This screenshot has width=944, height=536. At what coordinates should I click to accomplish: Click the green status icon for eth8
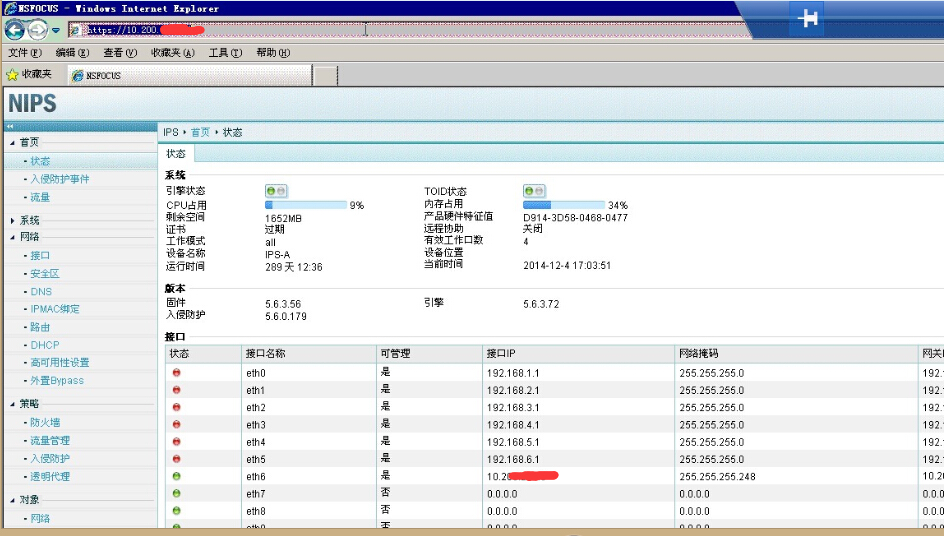pyautogui.click(x=176, y=511)
